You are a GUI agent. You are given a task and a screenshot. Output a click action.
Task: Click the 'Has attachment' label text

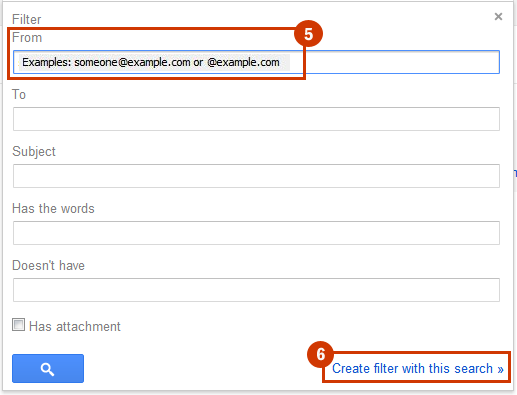(75, 326)
